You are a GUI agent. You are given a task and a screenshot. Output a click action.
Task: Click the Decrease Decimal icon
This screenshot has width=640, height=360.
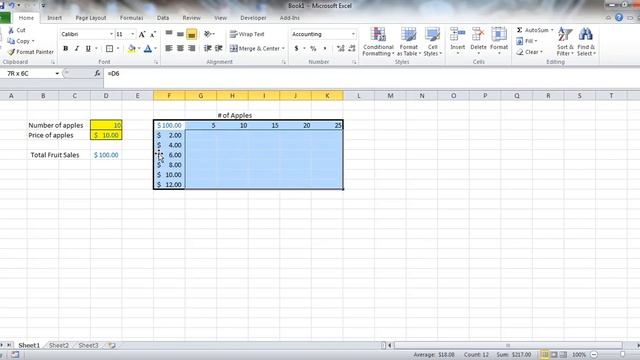coord(352,49)
